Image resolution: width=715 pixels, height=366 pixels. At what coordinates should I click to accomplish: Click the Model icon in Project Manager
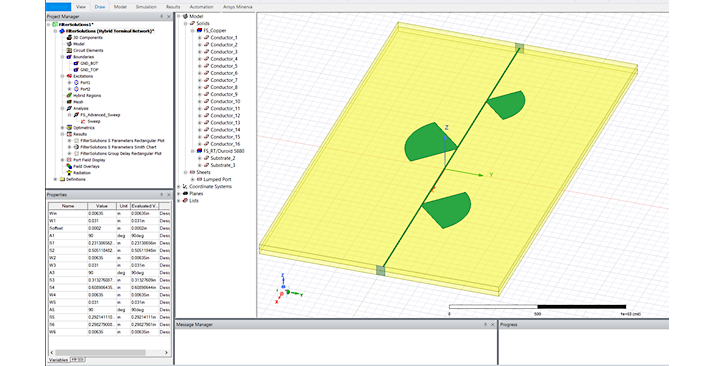pyautogui.click(x=69, y=44)
